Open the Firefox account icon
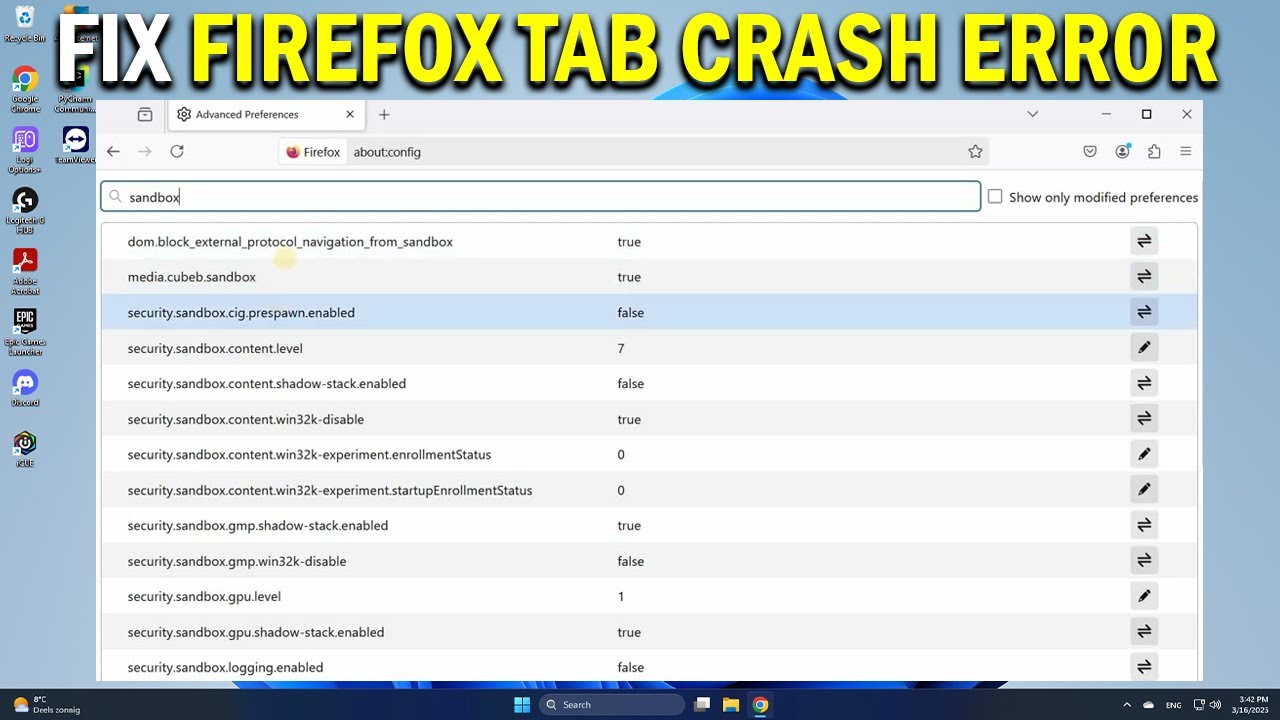The height and width of the screenshot is (720, 1280). point(1123,151)
